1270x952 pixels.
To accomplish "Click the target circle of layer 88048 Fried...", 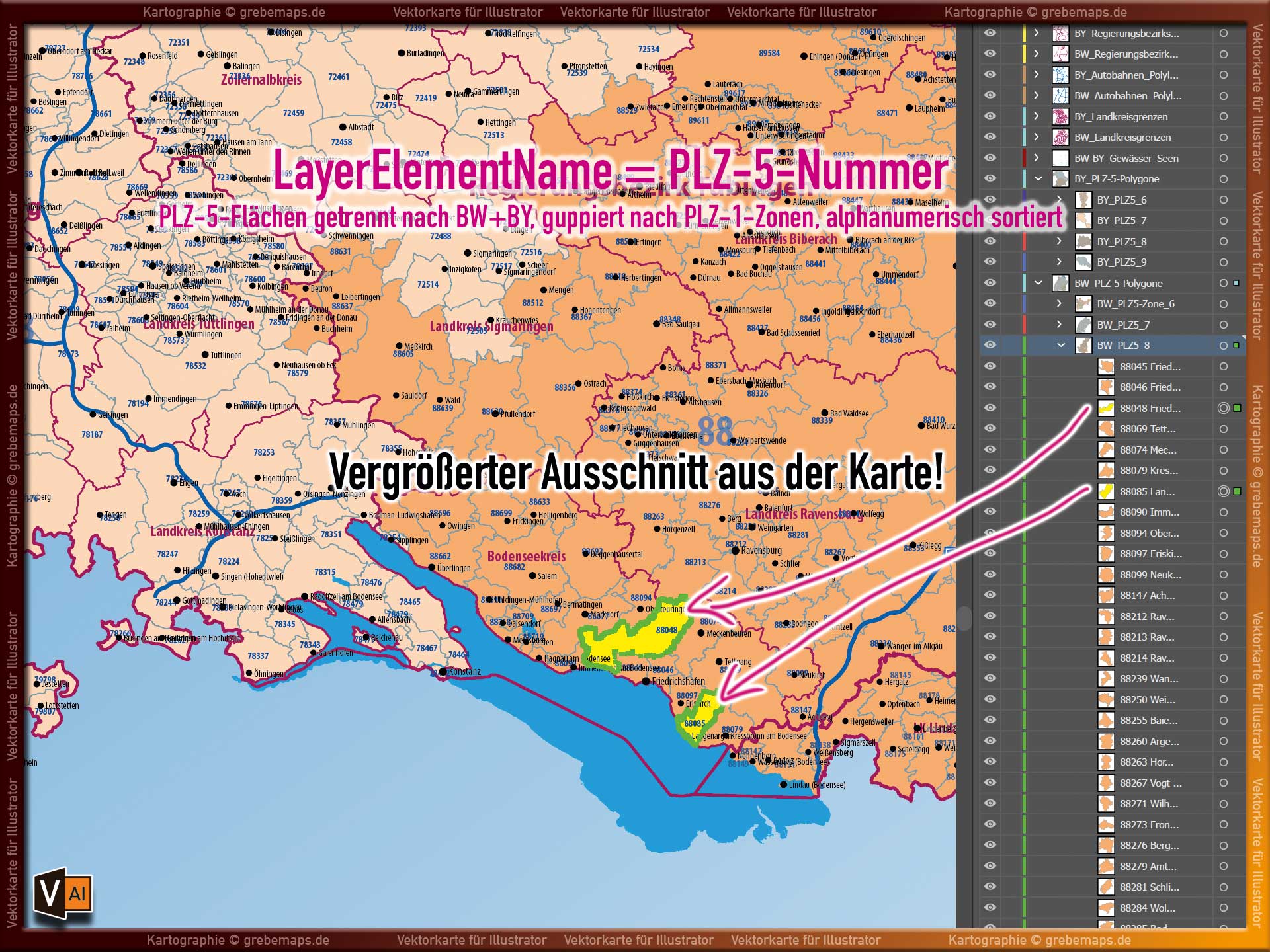I will (1222, 408).
